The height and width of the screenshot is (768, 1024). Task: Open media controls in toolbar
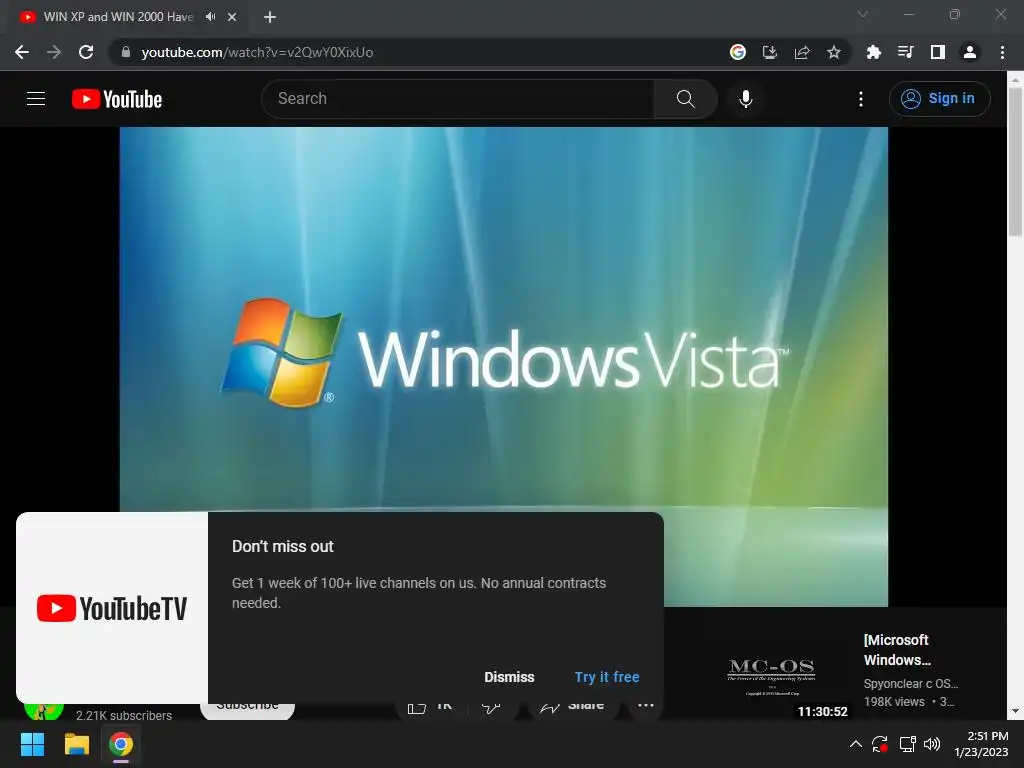(x=905, y=52)
